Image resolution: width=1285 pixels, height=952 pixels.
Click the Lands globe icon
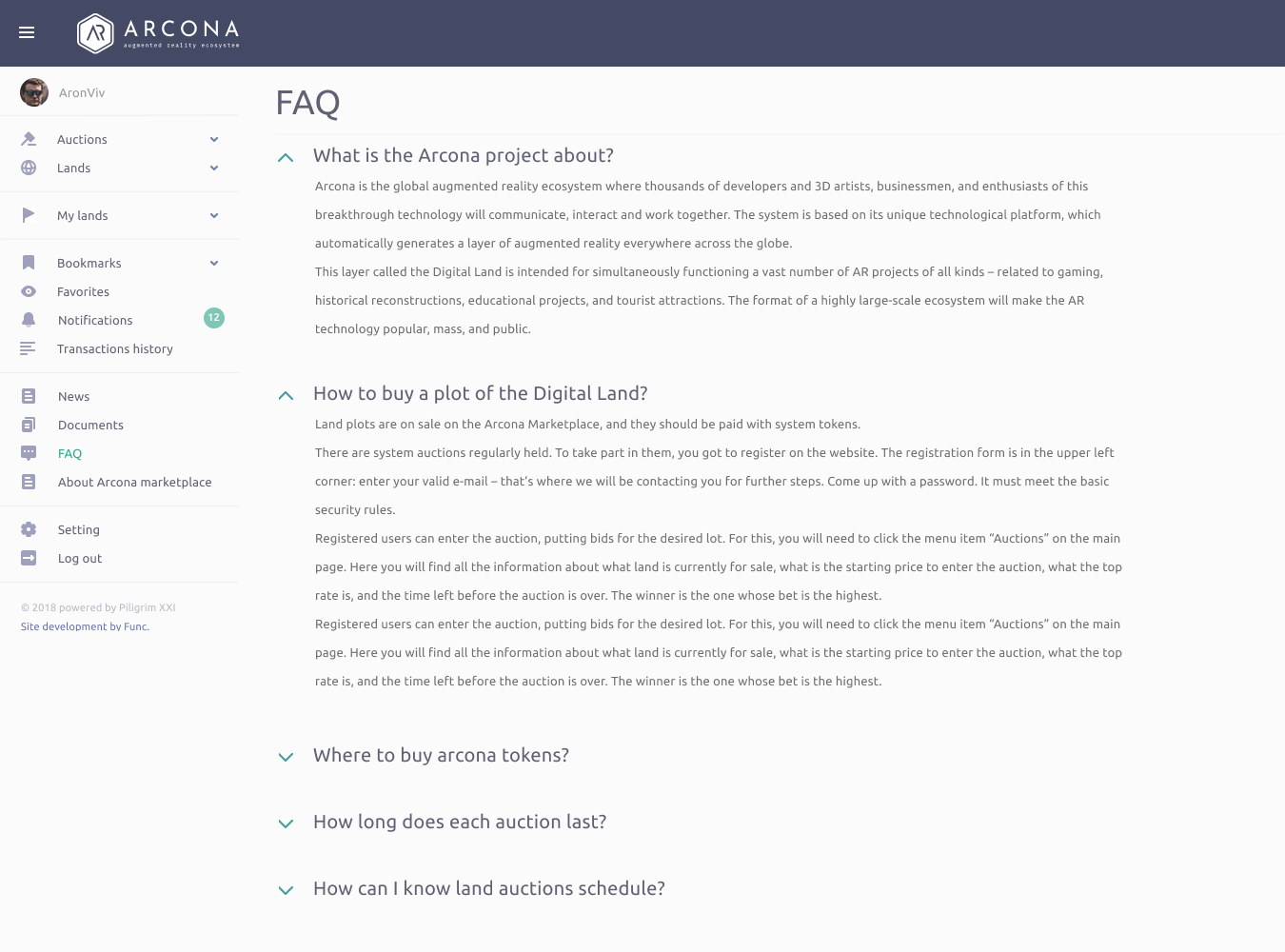point(29,168)
